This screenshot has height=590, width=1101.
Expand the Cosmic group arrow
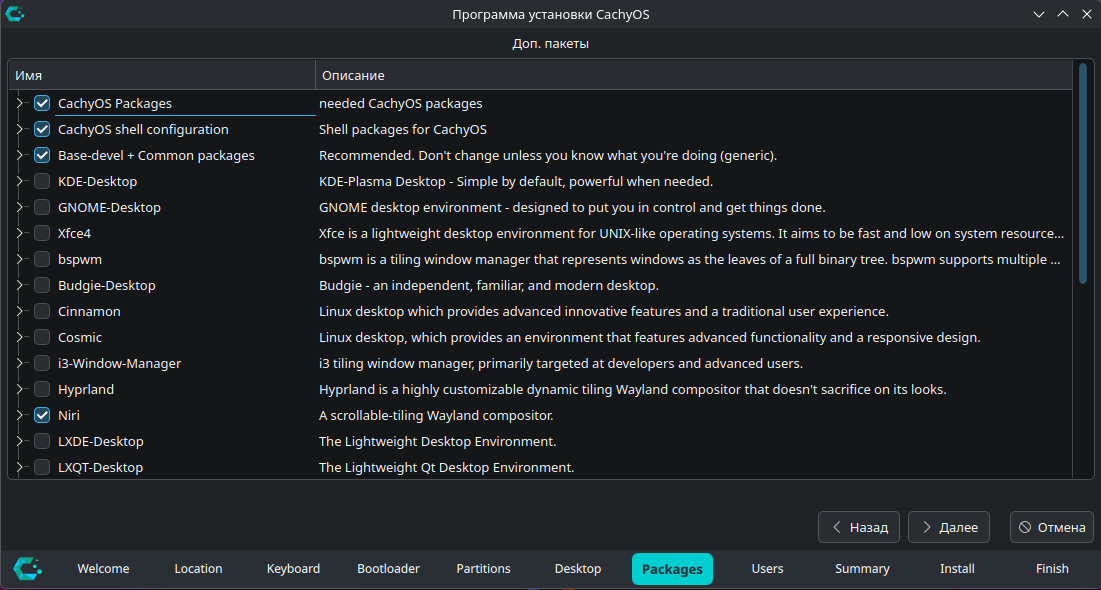pyautogui.click(x=20, y=337)
